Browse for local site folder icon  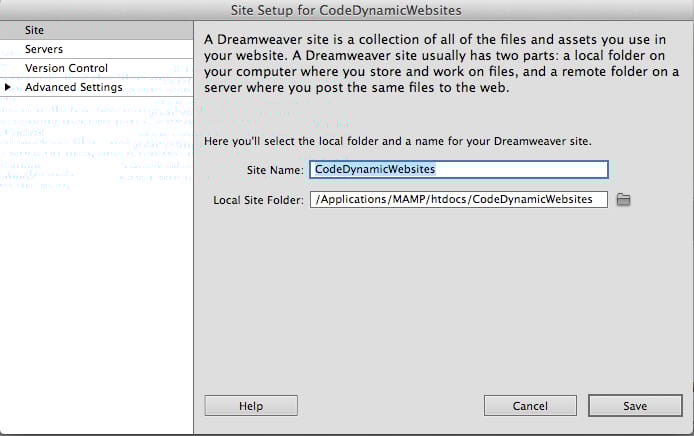click(623, 200)
